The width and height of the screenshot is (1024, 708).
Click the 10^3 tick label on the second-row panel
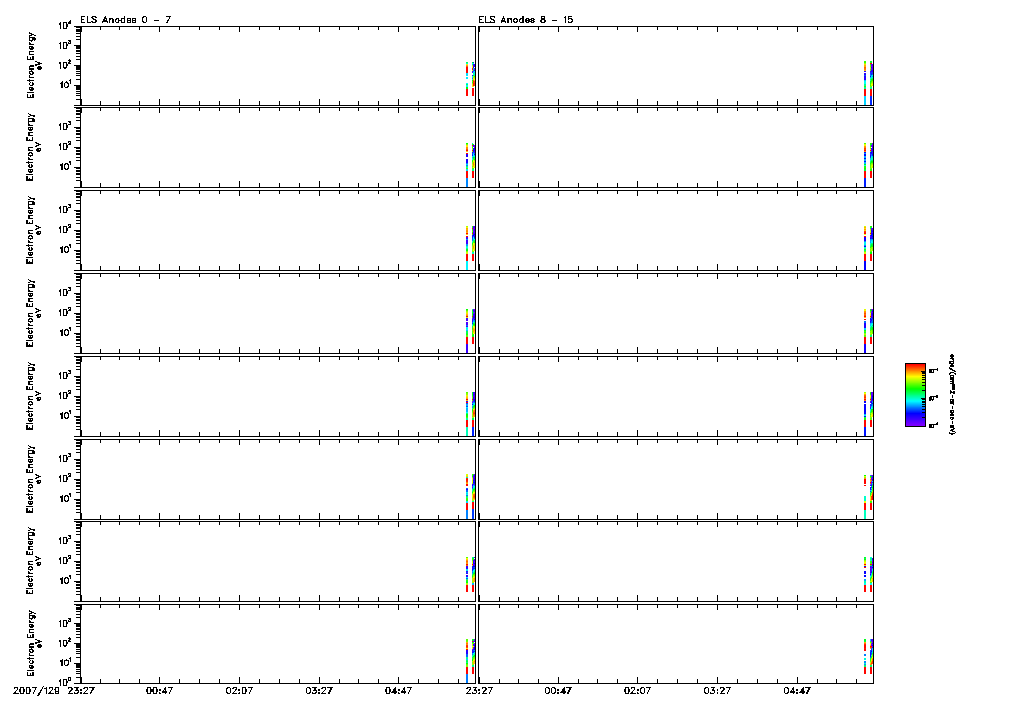(65, 127)
